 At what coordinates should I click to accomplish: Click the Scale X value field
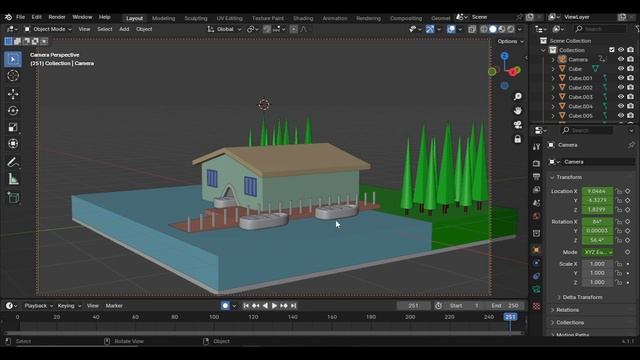597,264
